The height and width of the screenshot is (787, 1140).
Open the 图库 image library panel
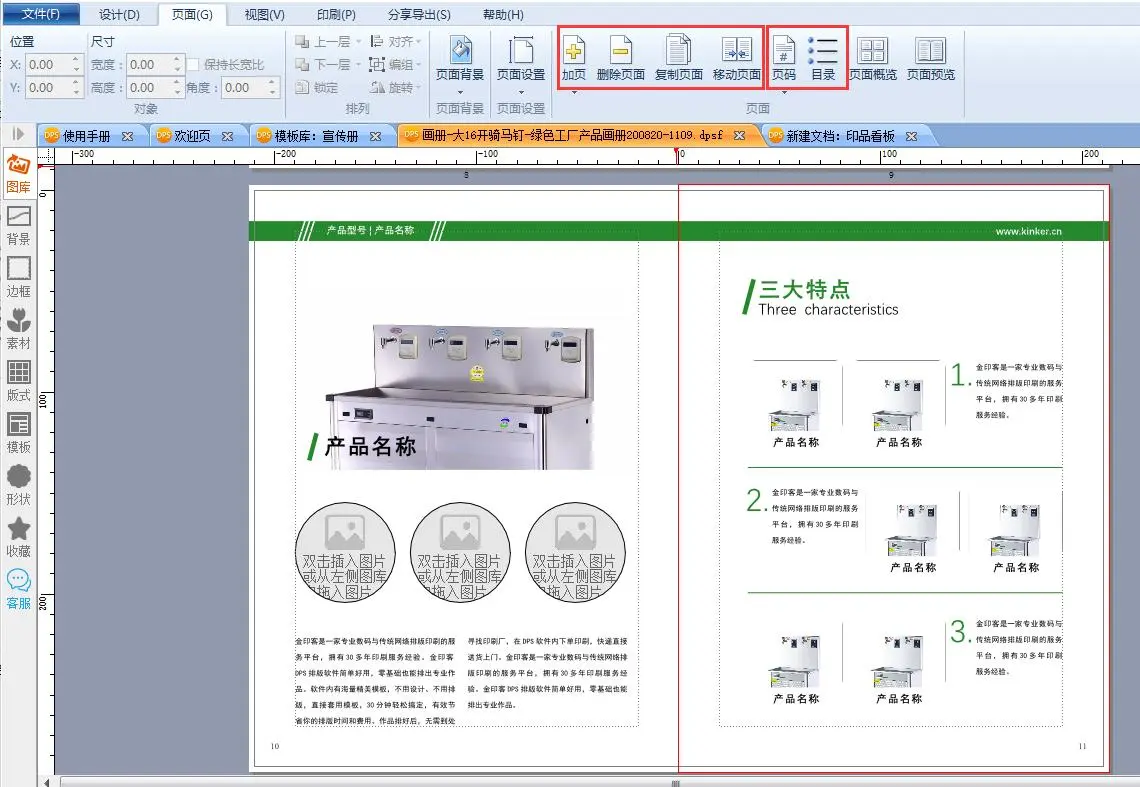(x=18, y=172)
